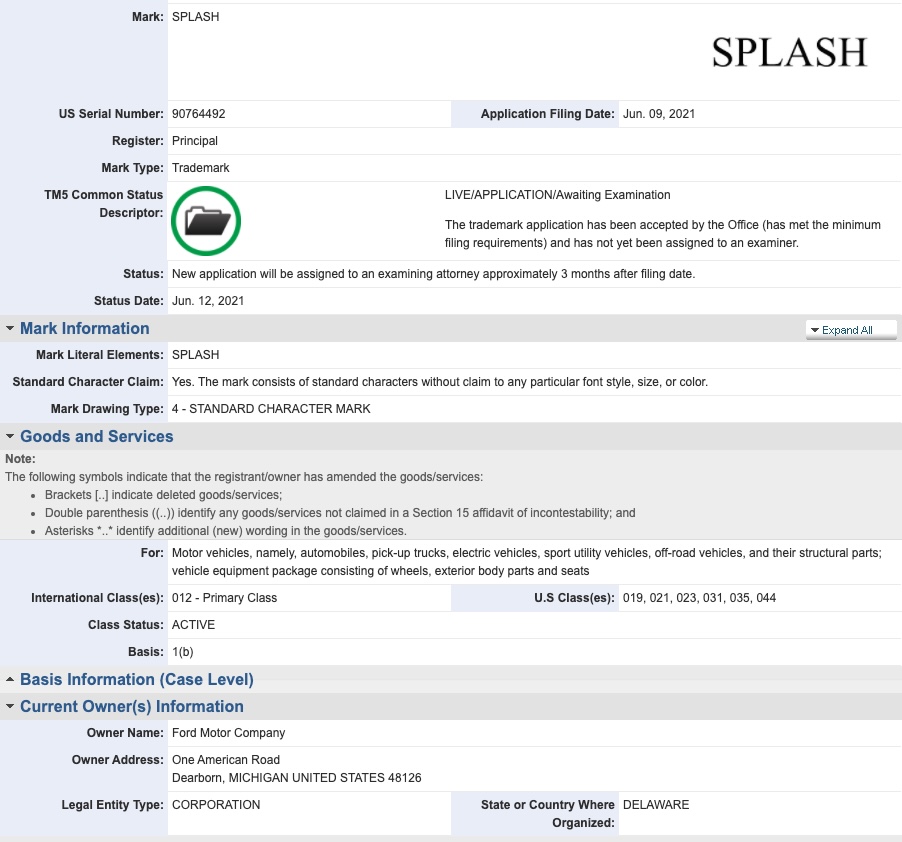The height and width of the screenshot is (842, 902).
Task: Click the Motor vehicles goods description
Action: (x=526, y=562)
